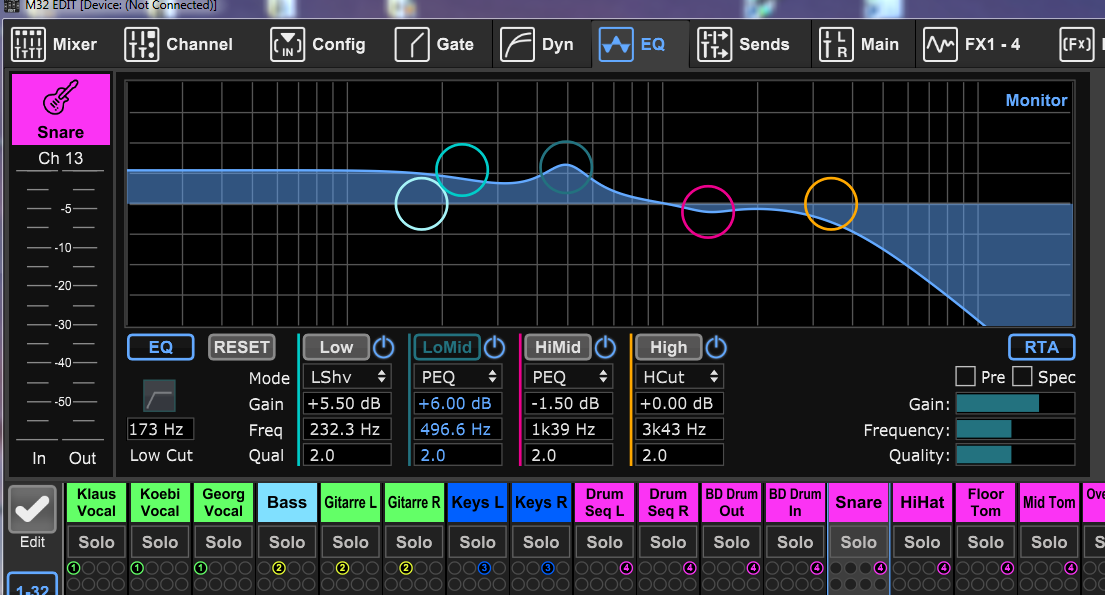
Task: Select the HiMid band button
Action: (x=557, y=347)
